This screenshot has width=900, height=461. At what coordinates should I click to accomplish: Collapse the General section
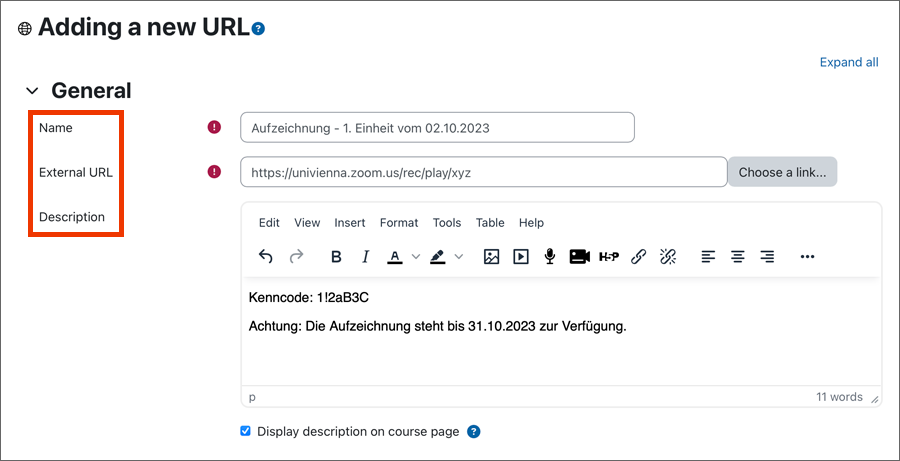pyautogui.click(x=32, y=91)
